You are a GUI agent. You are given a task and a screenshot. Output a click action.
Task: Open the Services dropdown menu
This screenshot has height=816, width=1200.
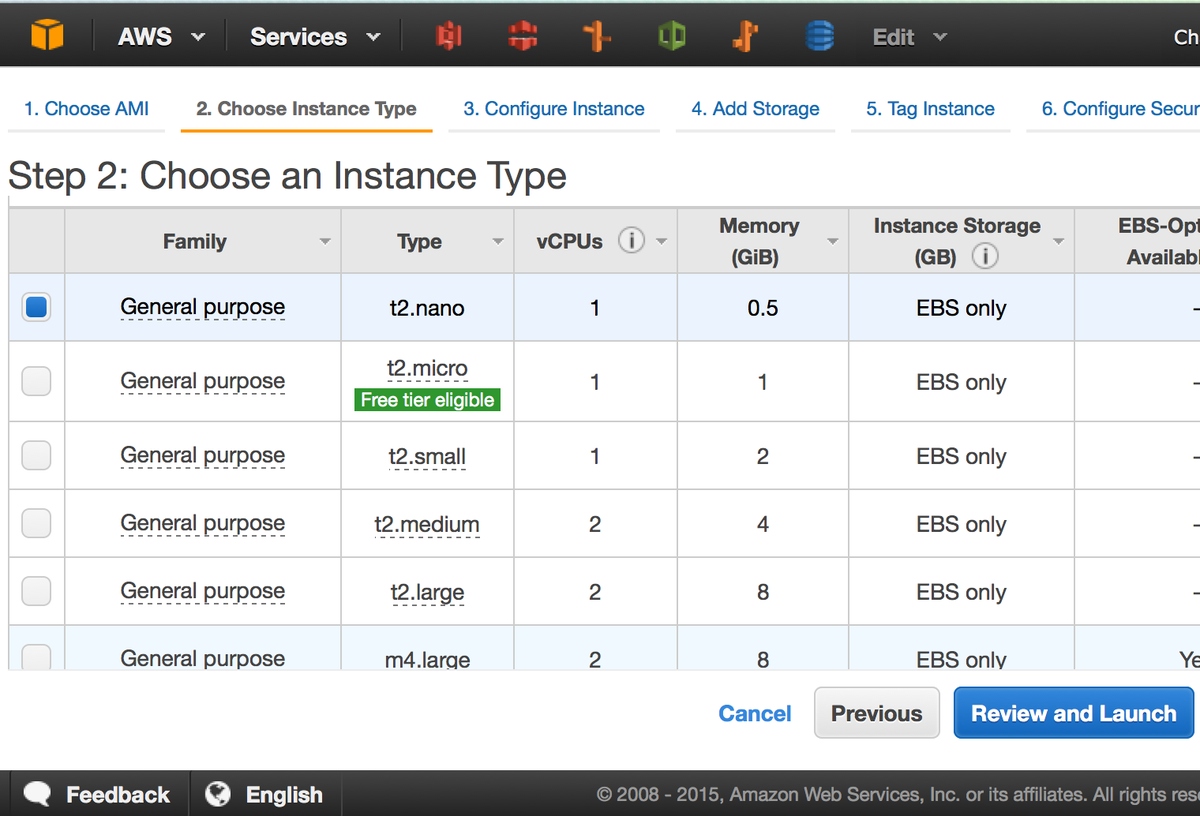314,37
